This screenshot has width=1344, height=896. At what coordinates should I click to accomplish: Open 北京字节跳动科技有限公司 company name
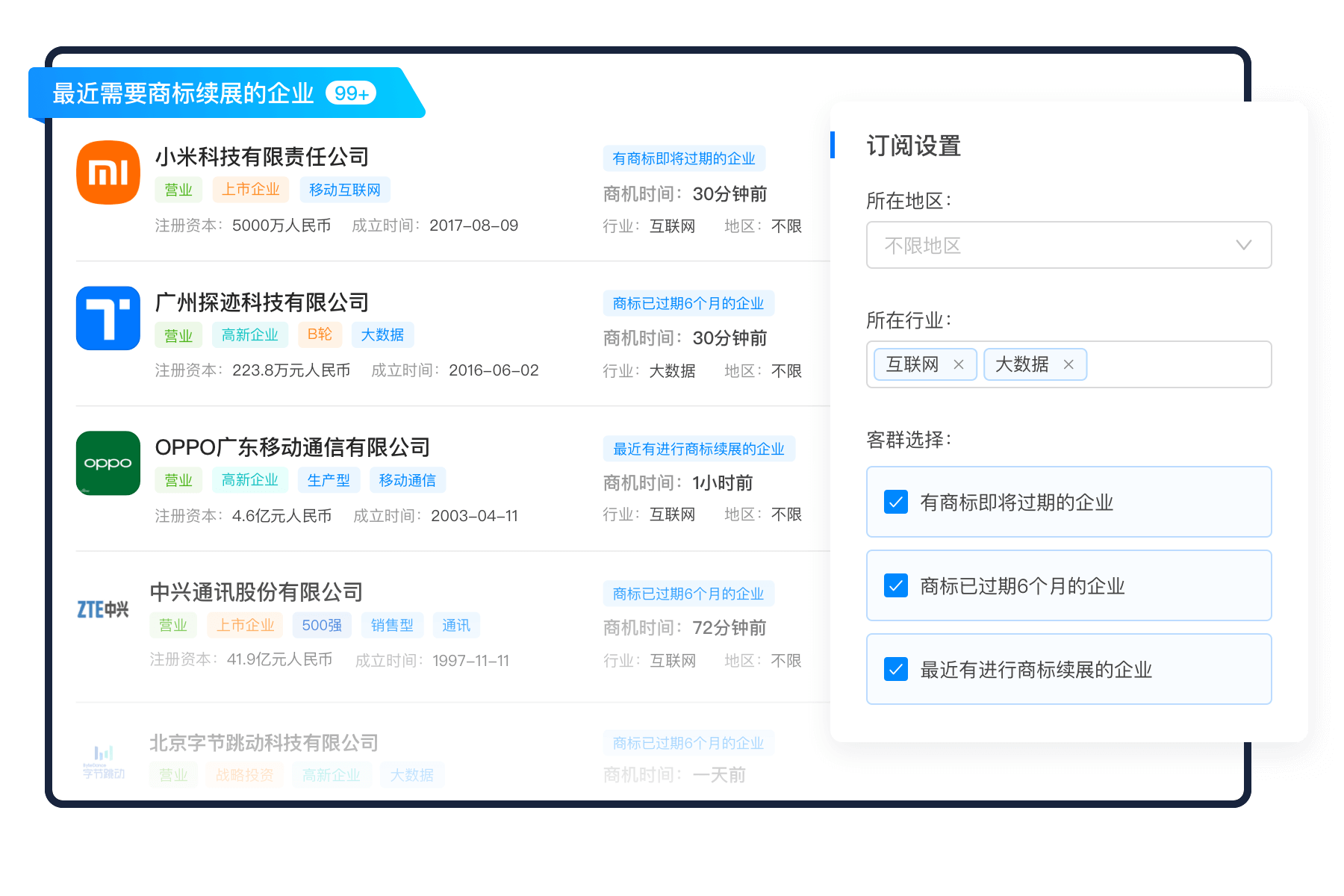point(264,743)
